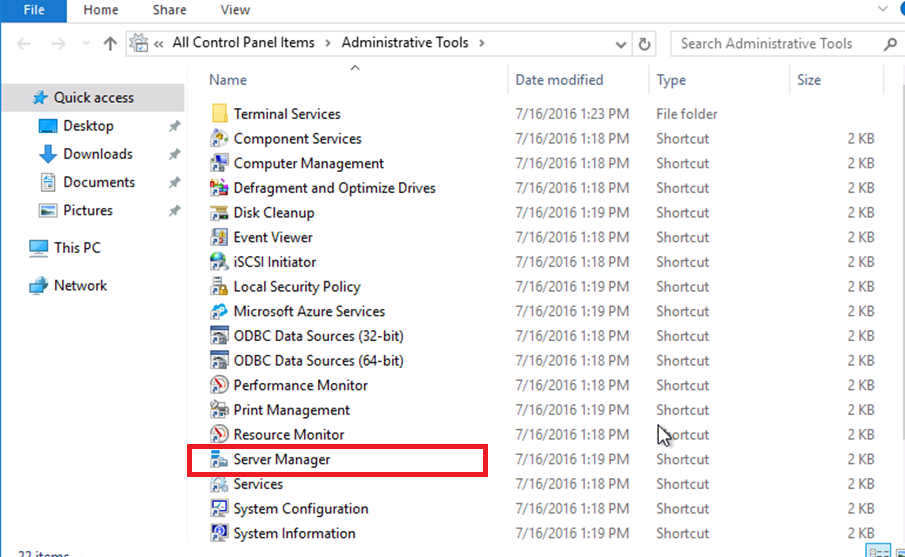
Task: Expand the chevron after All Control Panel Items
Action: coord(328,43)
